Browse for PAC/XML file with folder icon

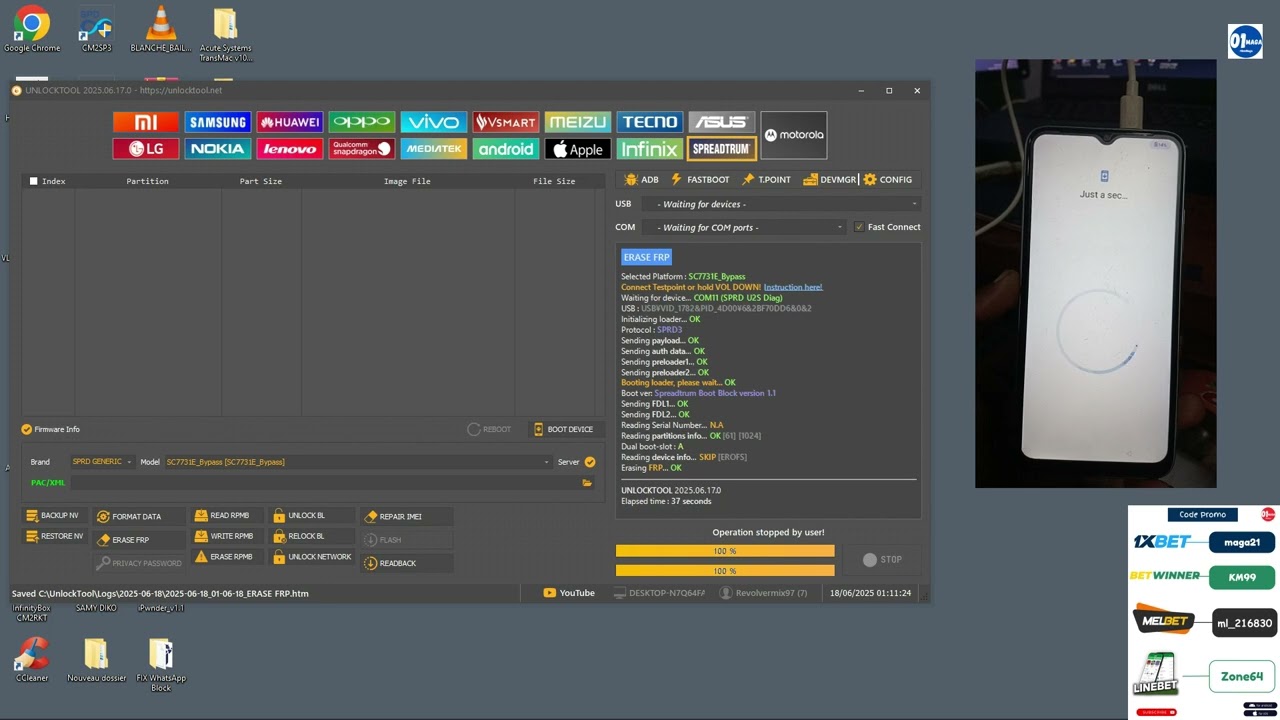pyautogui.click(x=587, y=483)
